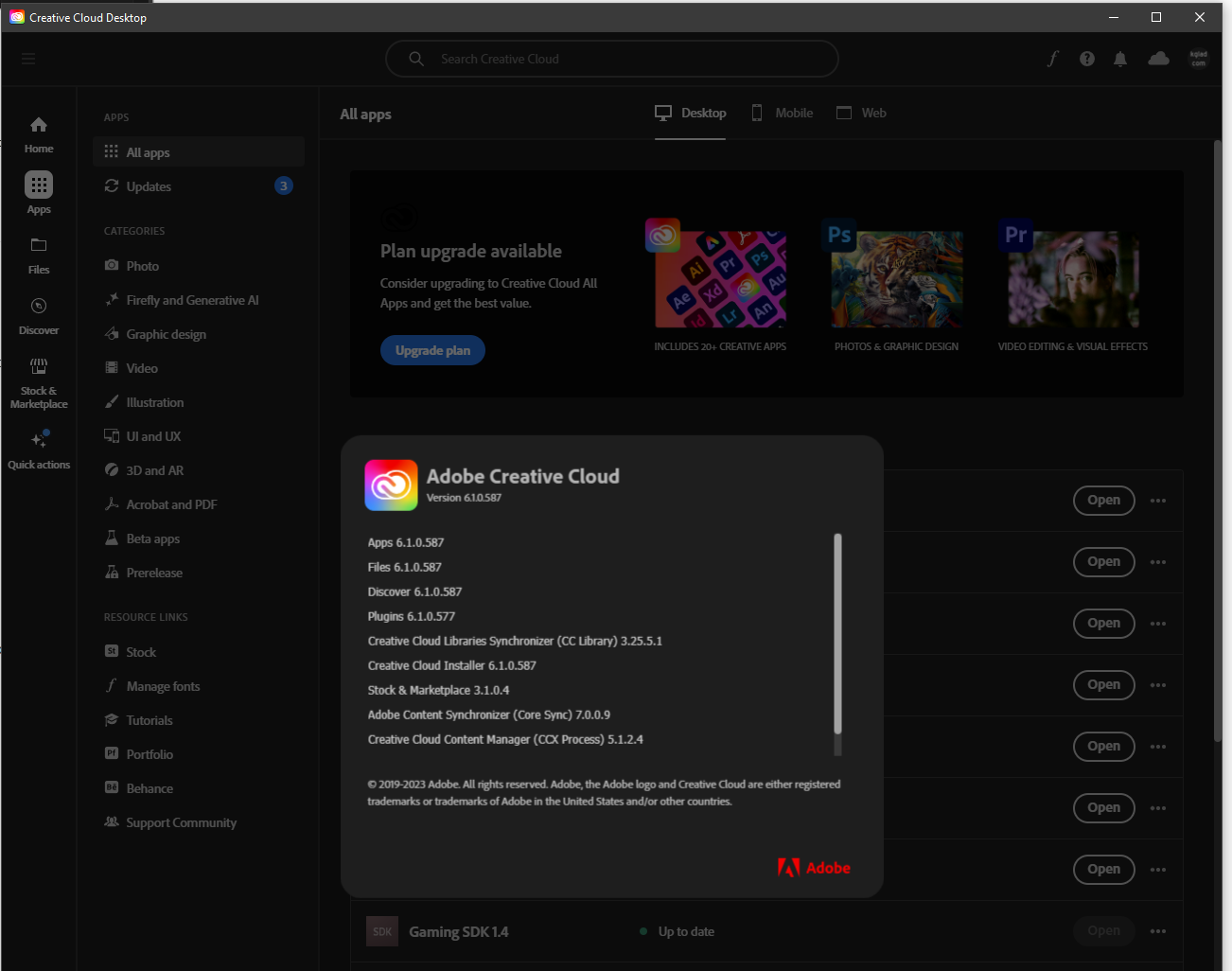Open the fonts icon in the top bar
Viewport: 1232px width, 971px height.
[x=1052, y=58]
